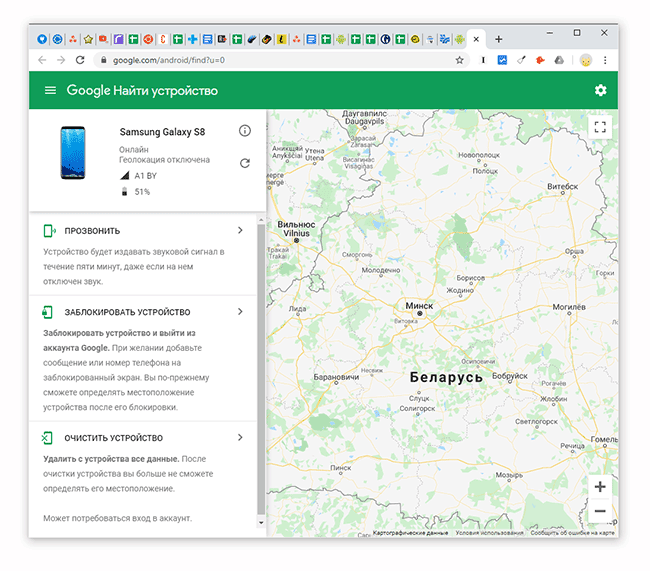The height and width of the screenshot is (571, 650).
Task: Click the Беларусь country label
Action: pyautogui.click(x=446, y=377)
